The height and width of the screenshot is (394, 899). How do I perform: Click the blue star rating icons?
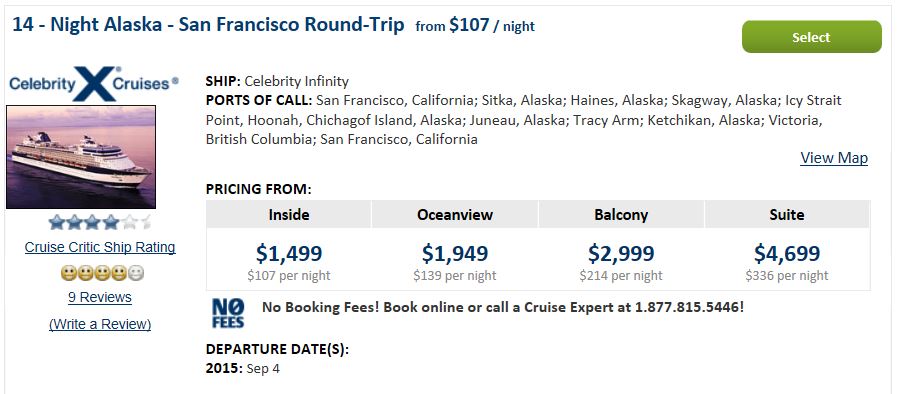[100, 222]
